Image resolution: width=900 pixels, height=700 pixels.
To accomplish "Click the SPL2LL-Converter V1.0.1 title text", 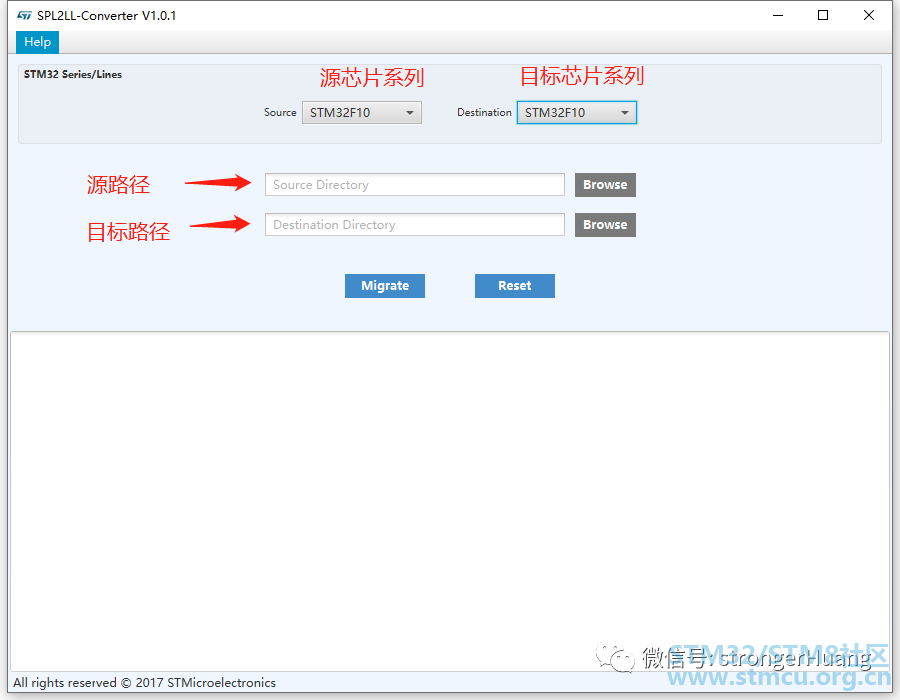I will point(107,16).
